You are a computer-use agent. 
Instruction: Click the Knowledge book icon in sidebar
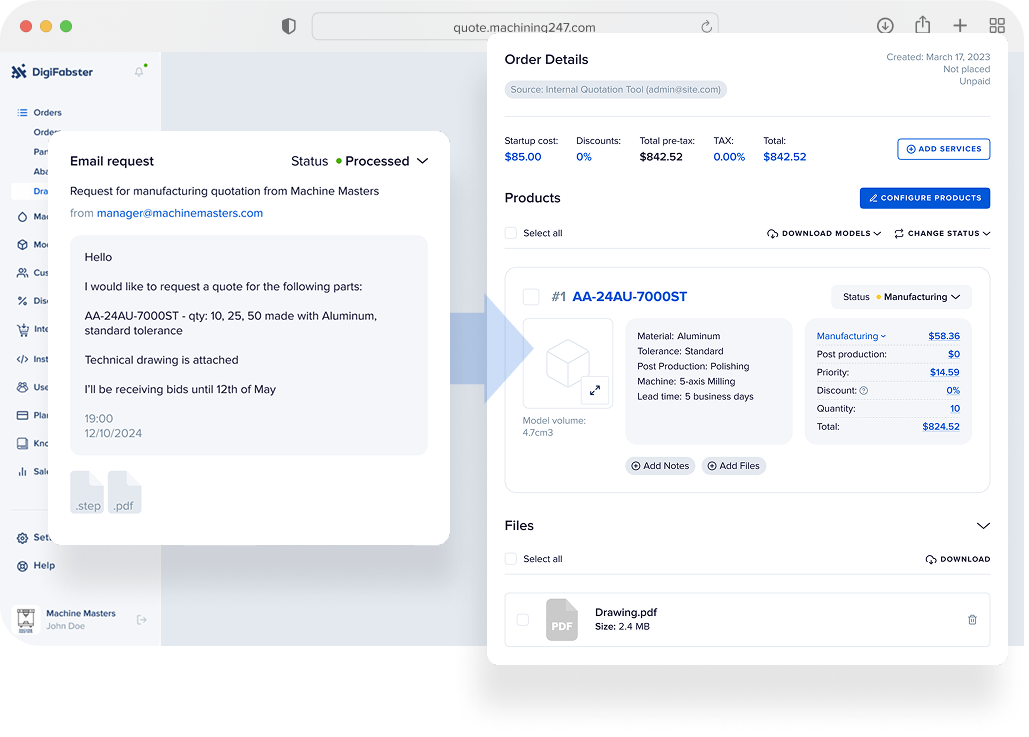click(22, 443)
